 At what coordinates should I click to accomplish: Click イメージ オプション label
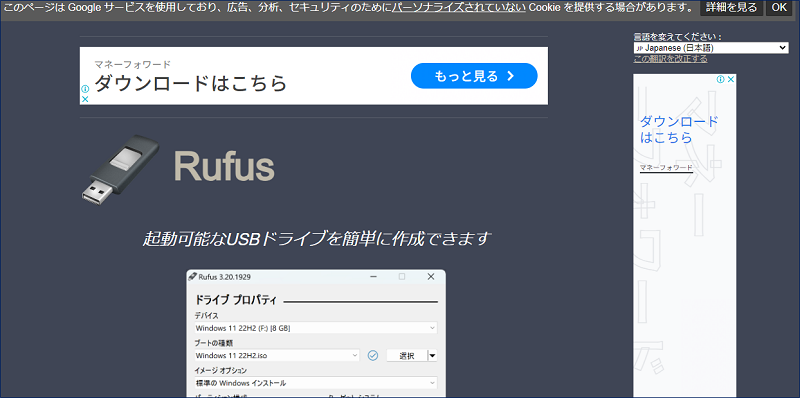[x=221, y=370]
